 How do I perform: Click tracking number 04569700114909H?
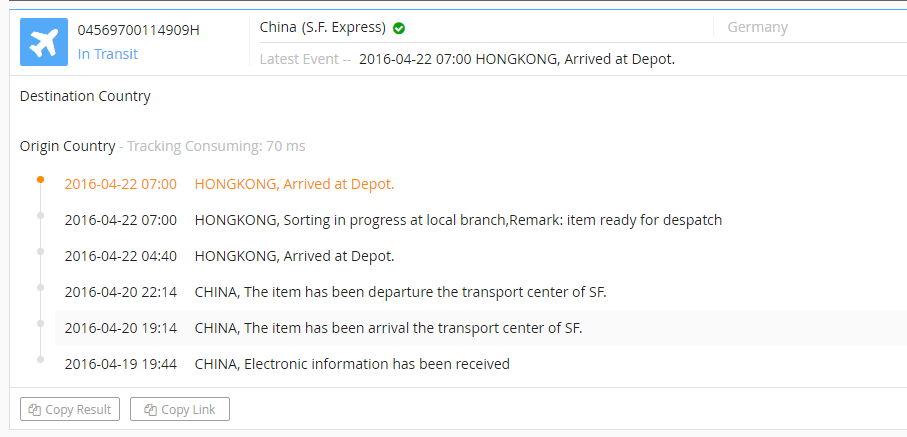coord(139,30)
